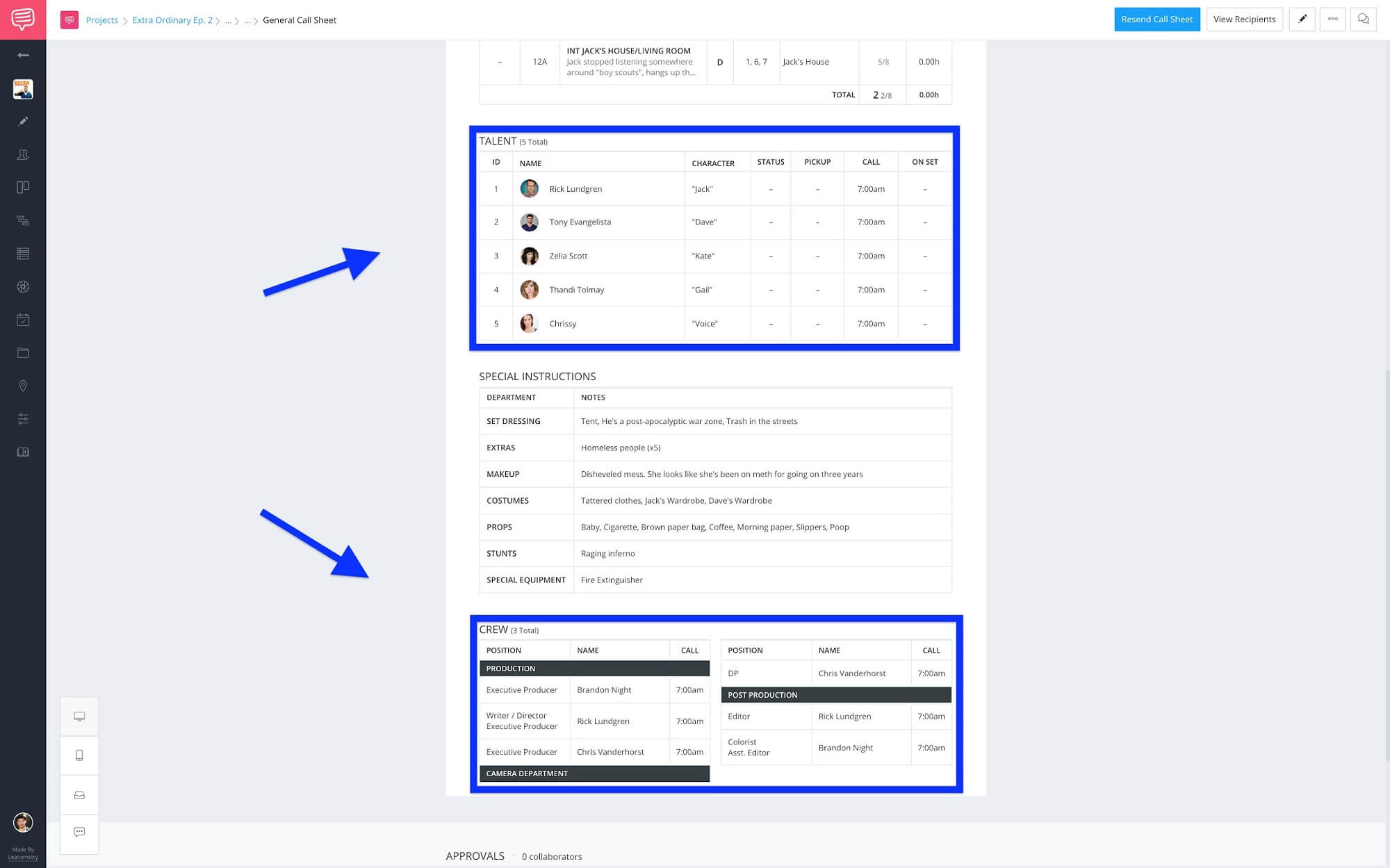1390x868 pixels.
Task: Click the pencil edit button in header
Action: [1302, 19]
